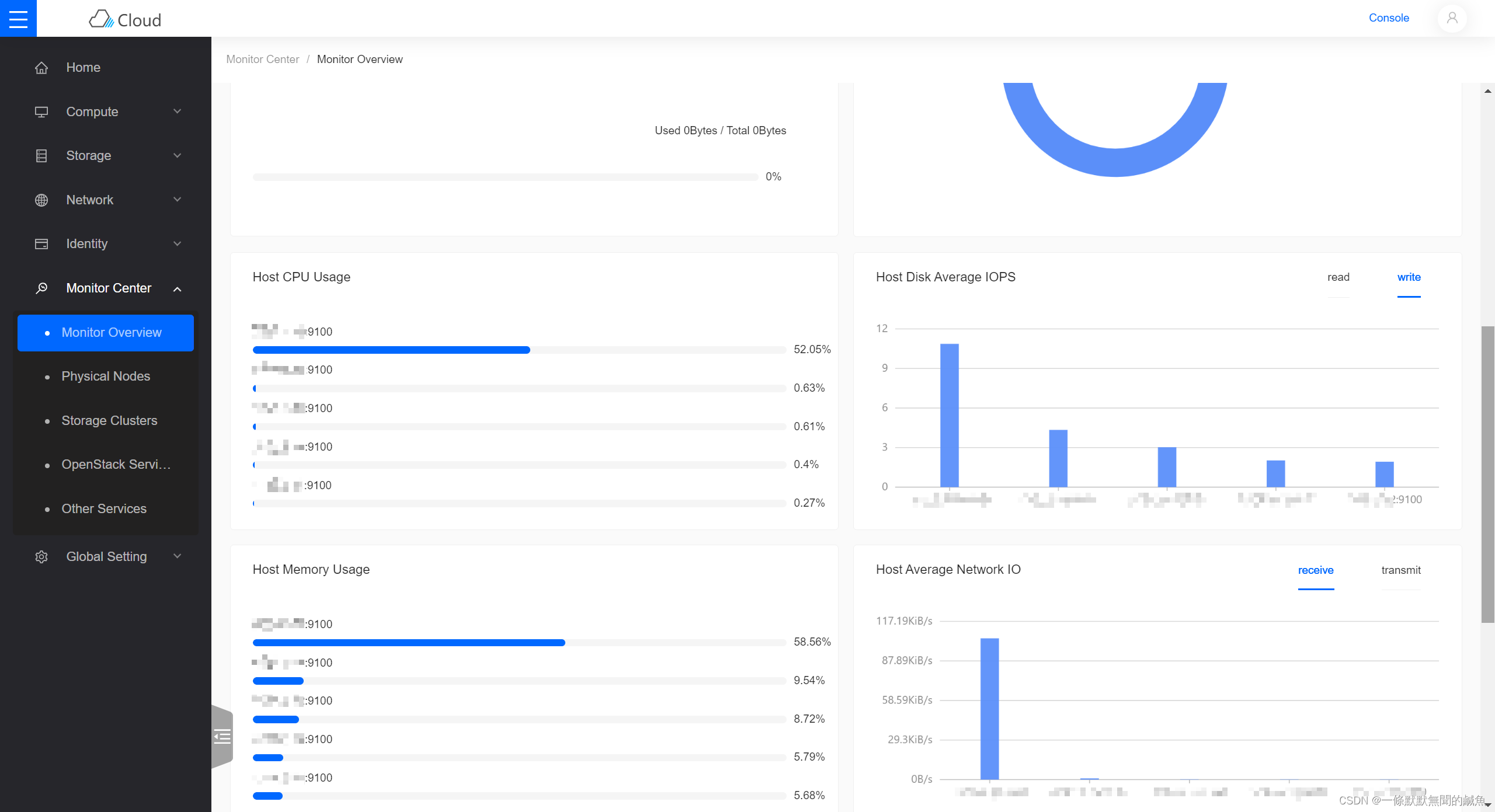Open the Home menu item
Viewport: 1495px width, 812px height.
click(x=106, y=68)
